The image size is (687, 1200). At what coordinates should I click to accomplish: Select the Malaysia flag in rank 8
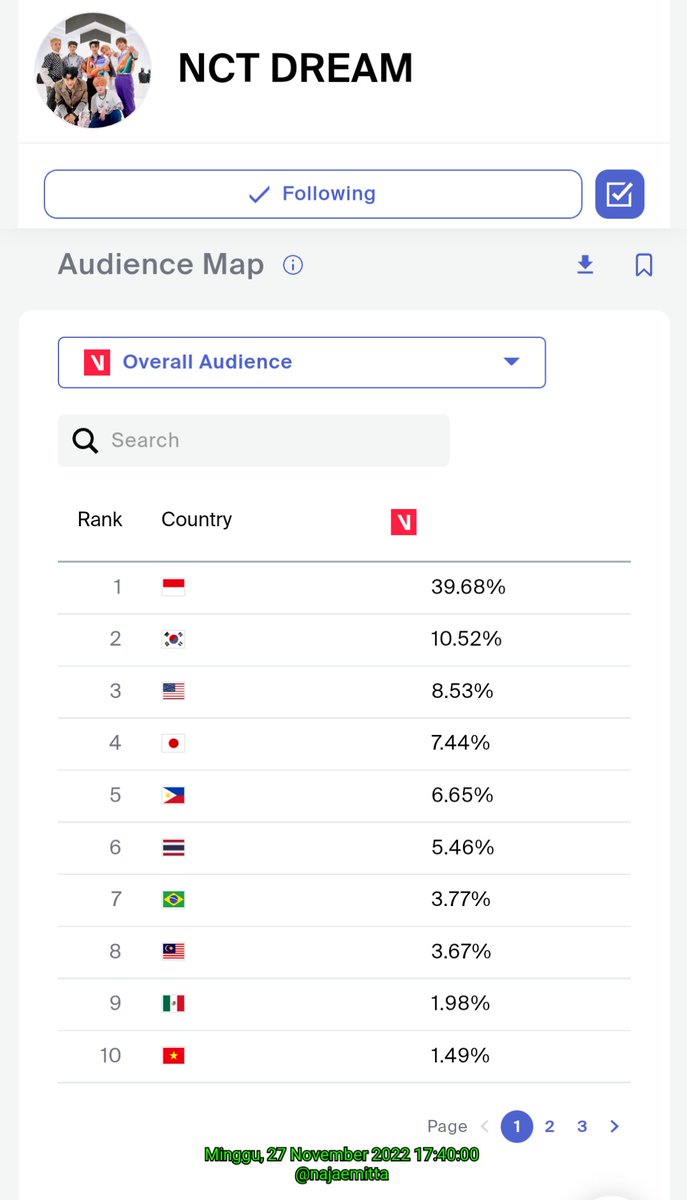click(x=173, y=951)
